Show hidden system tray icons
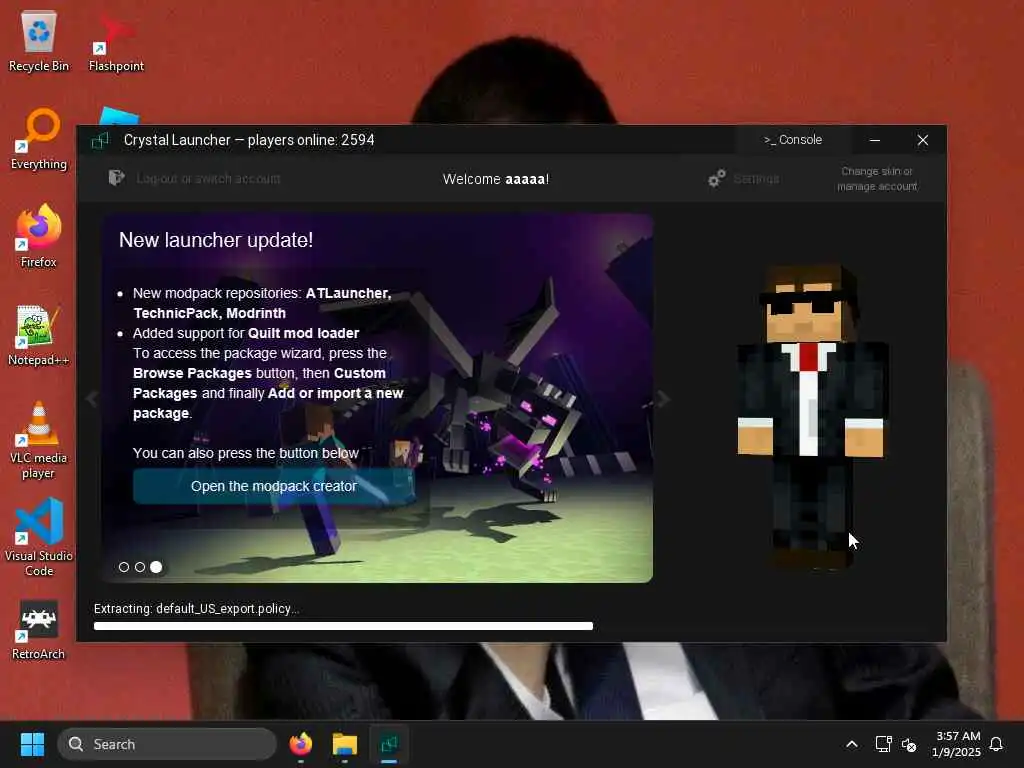This screenshot has height=768, width=1024. click(852, 744)
